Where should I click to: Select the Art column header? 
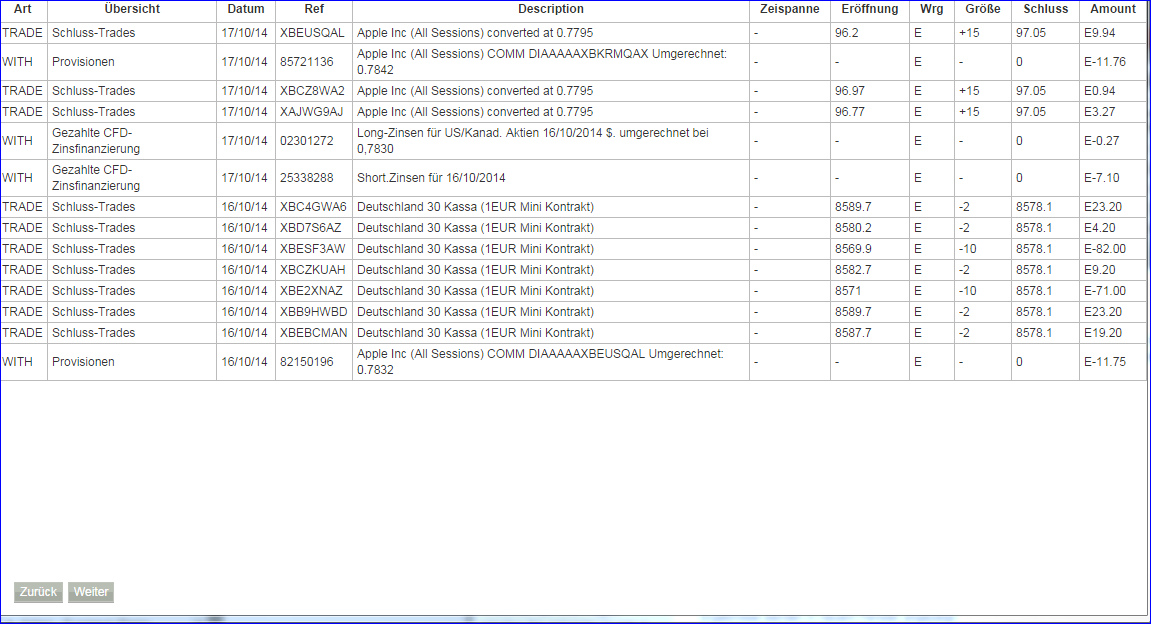23,9
